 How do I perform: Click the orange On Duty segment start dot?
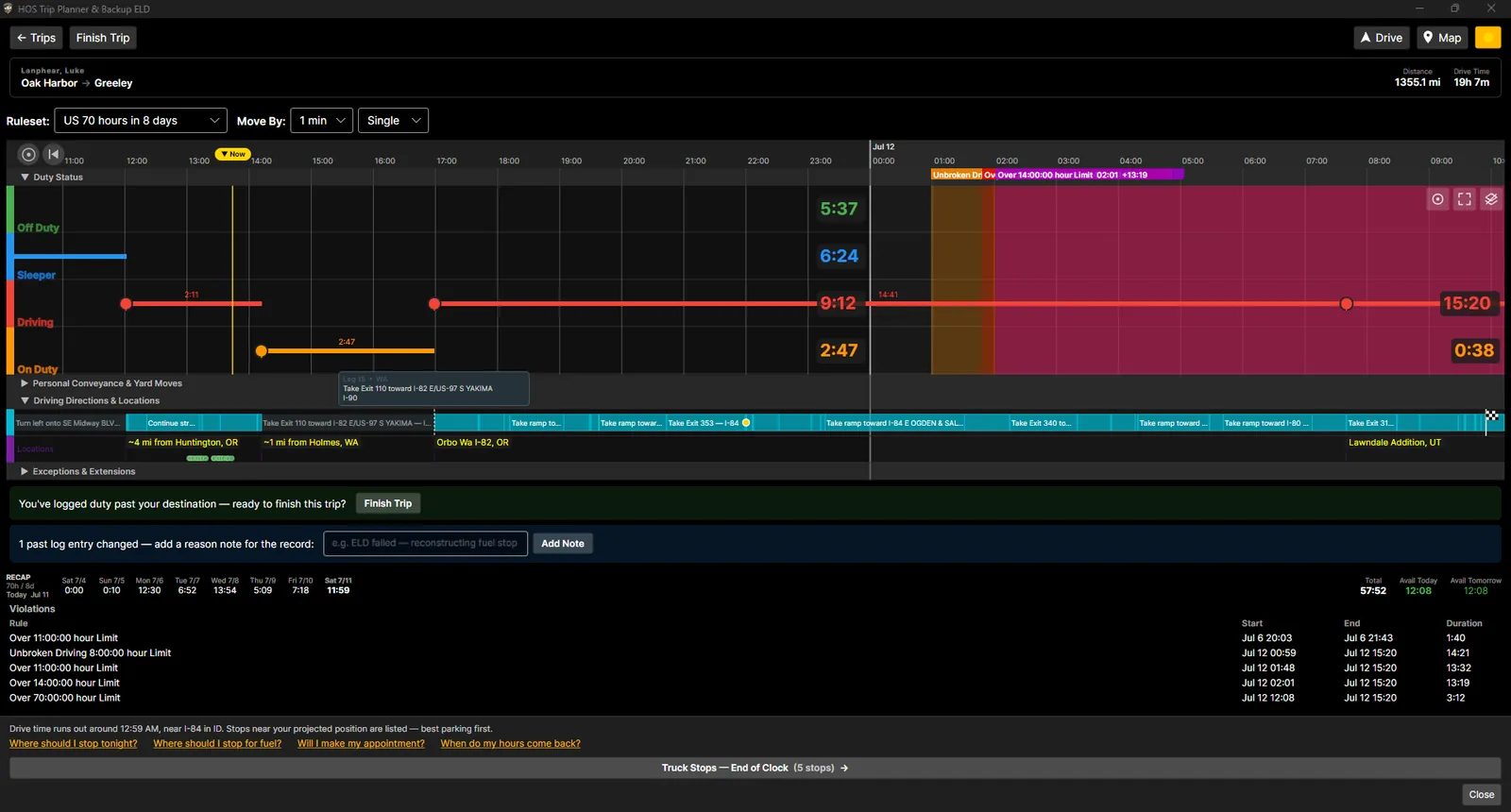[x=262, y=351]
